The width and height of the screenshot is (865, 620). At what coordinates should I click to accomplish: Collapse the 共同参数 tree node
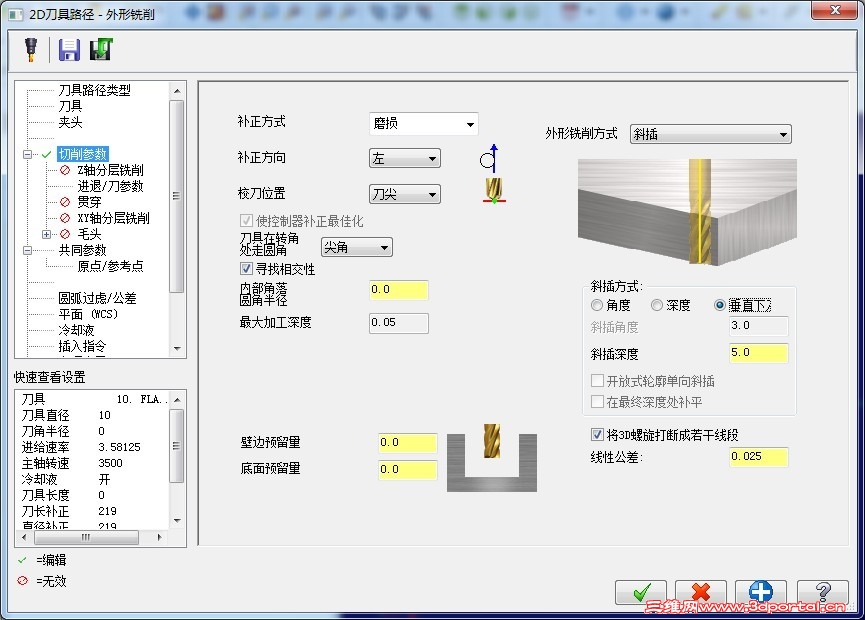click(28, 250)
